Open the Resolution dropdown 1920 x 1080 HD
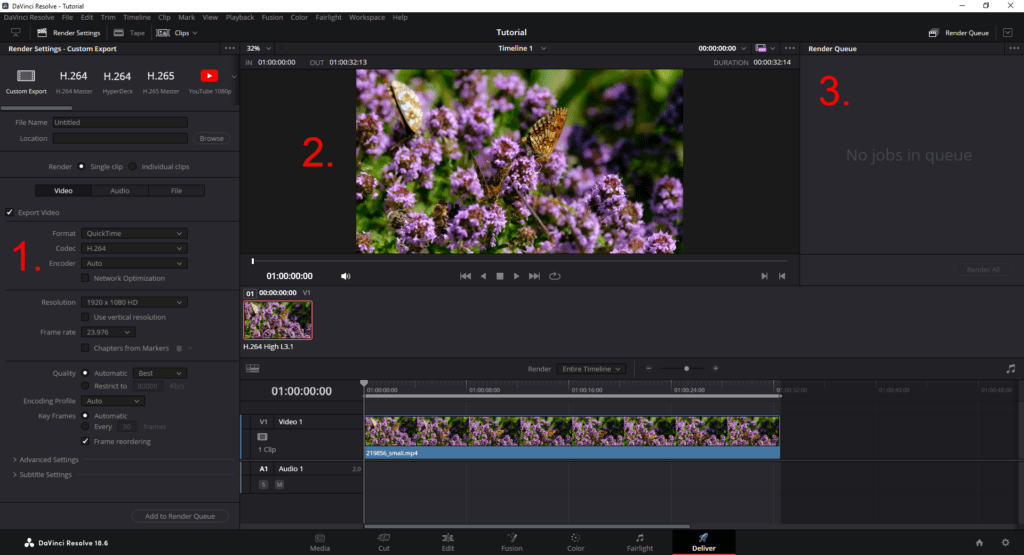 (134, 302)
